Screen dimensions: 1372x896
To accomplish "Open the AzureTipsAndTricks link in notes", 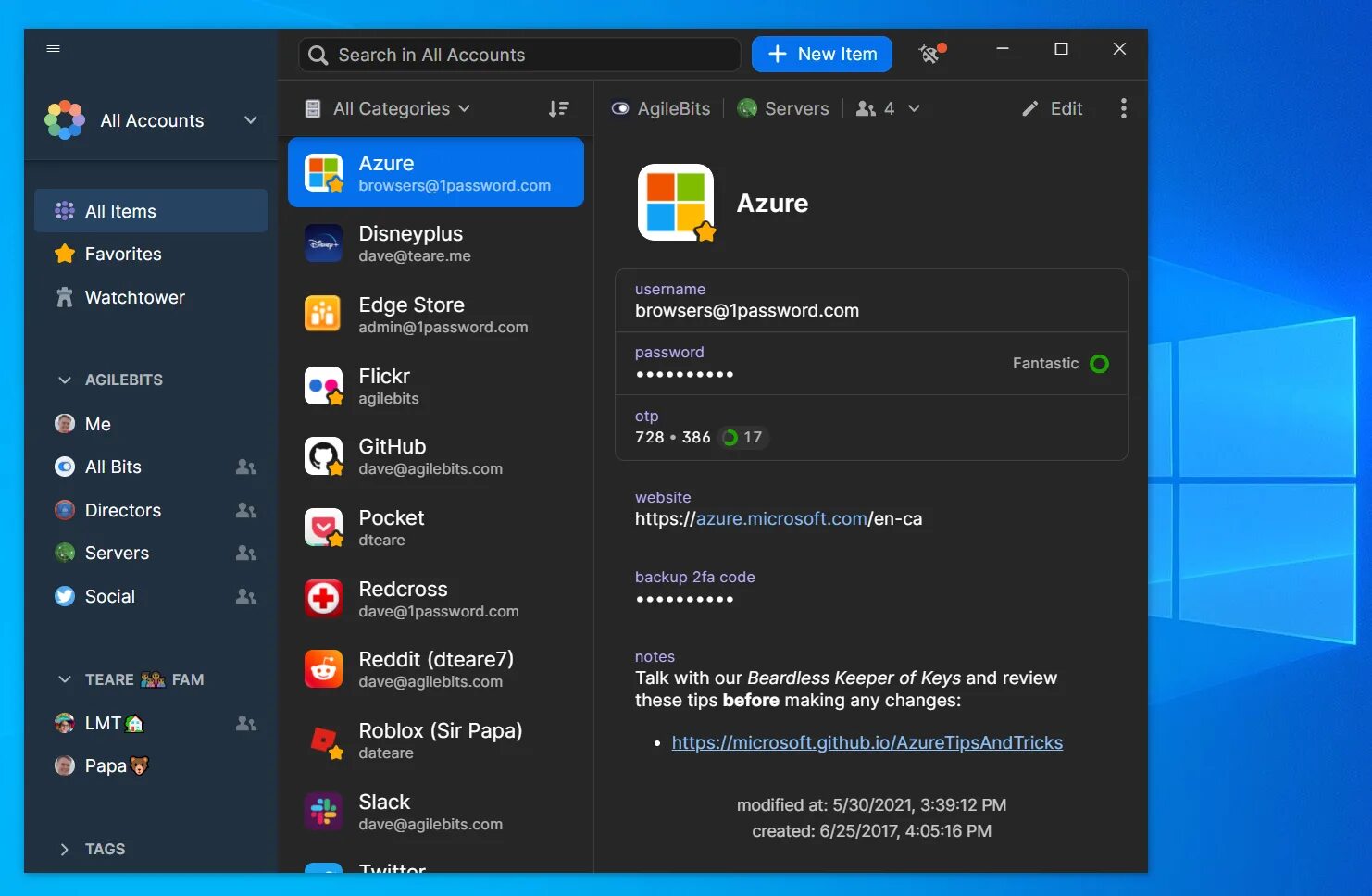I will [867, 742].
